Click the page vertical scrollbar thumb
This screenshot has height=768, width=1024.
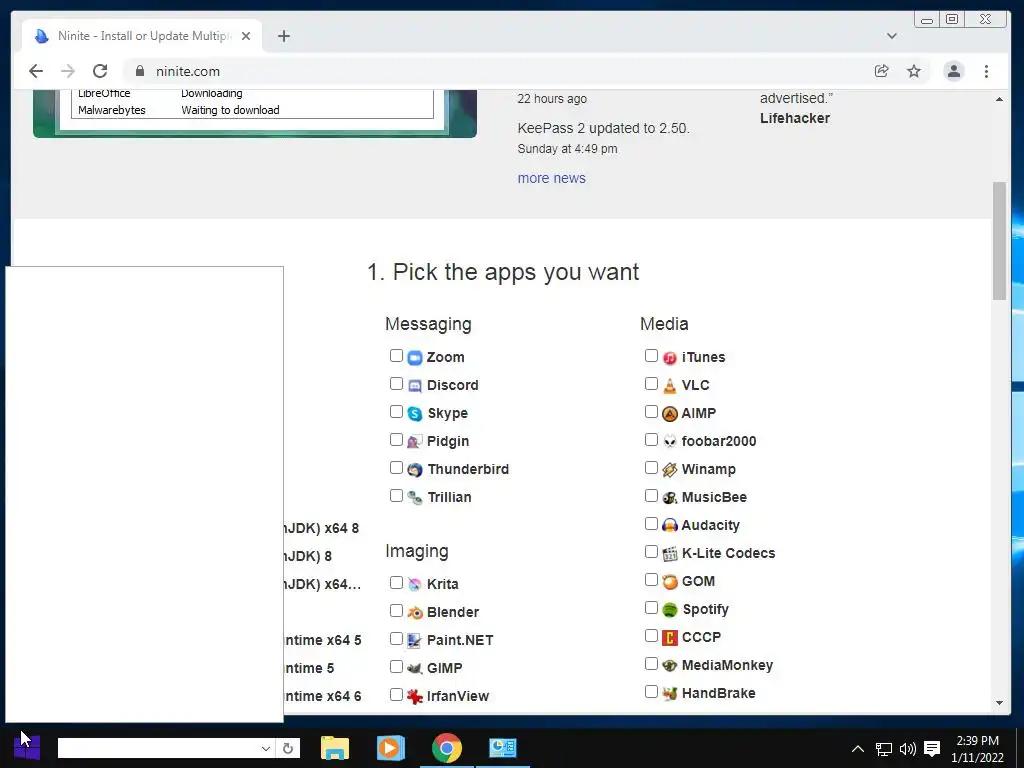point(999,241)
